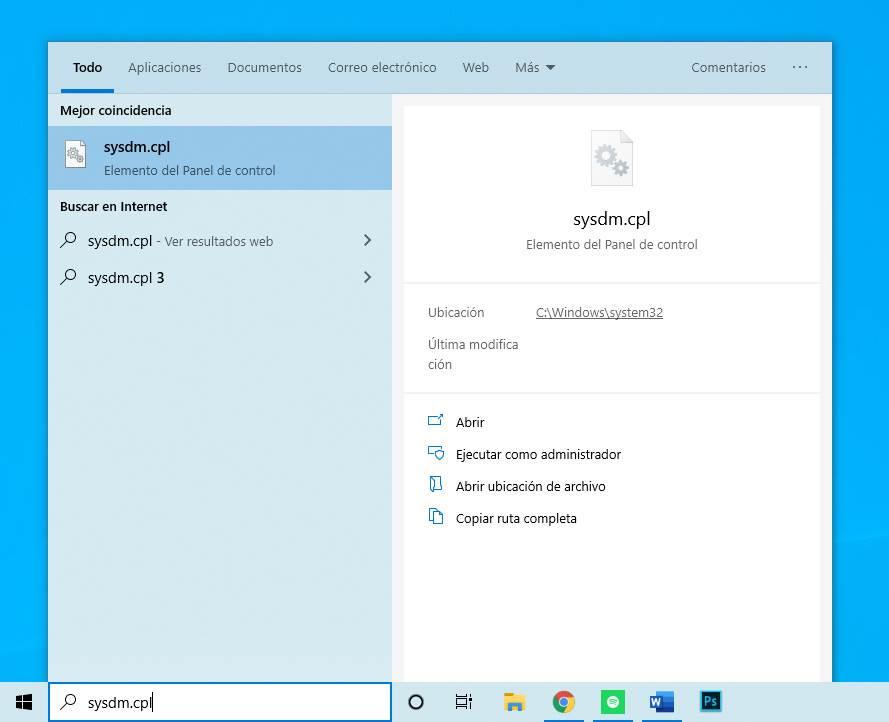The width and height of the screenshot is (889, 722).
Task: Click search icon beside 'Ver resultados web'
Action: pos(69,240)
